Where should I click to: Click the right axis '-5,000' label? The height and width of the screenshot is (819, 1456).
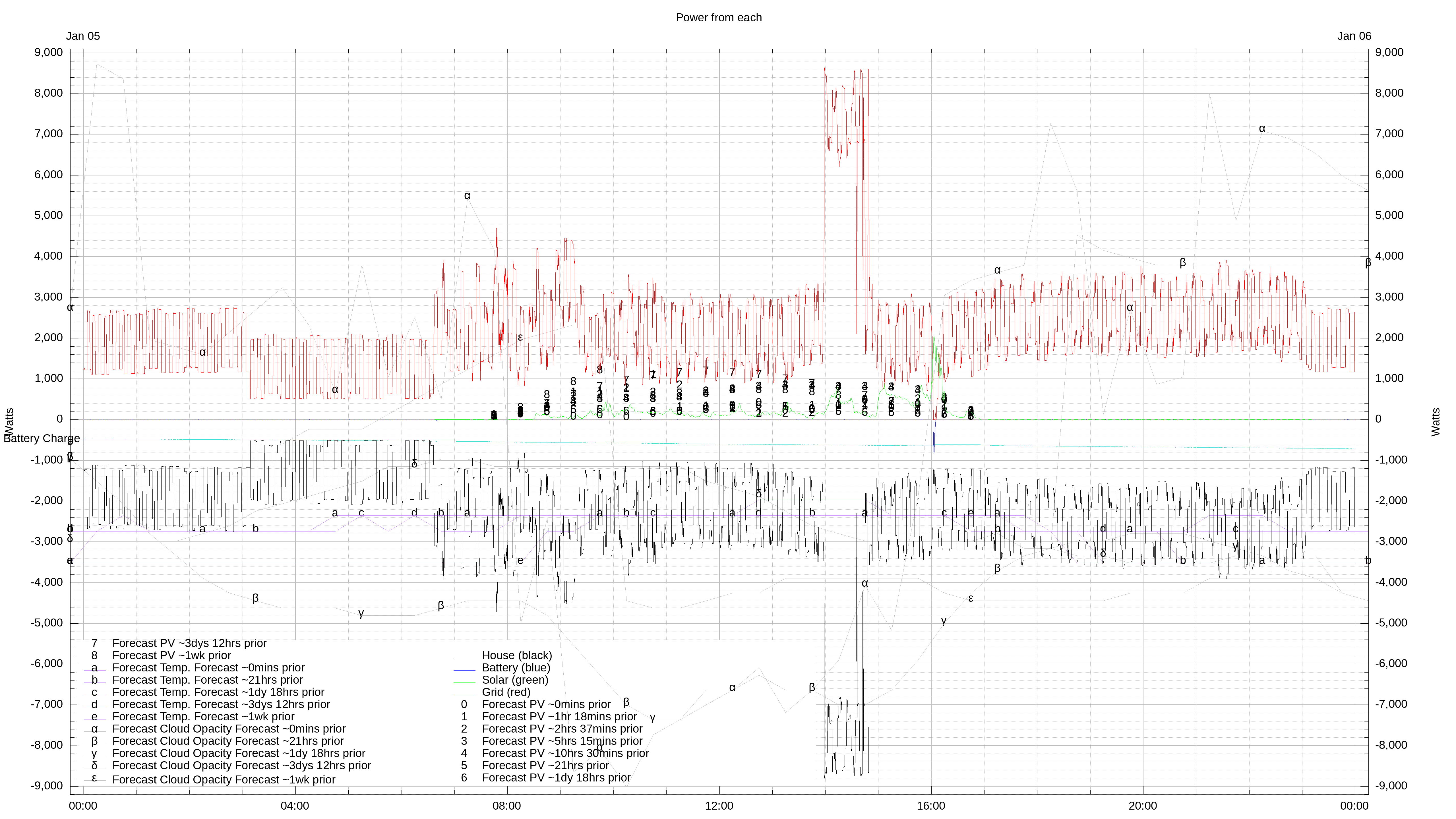[1391, 623]
